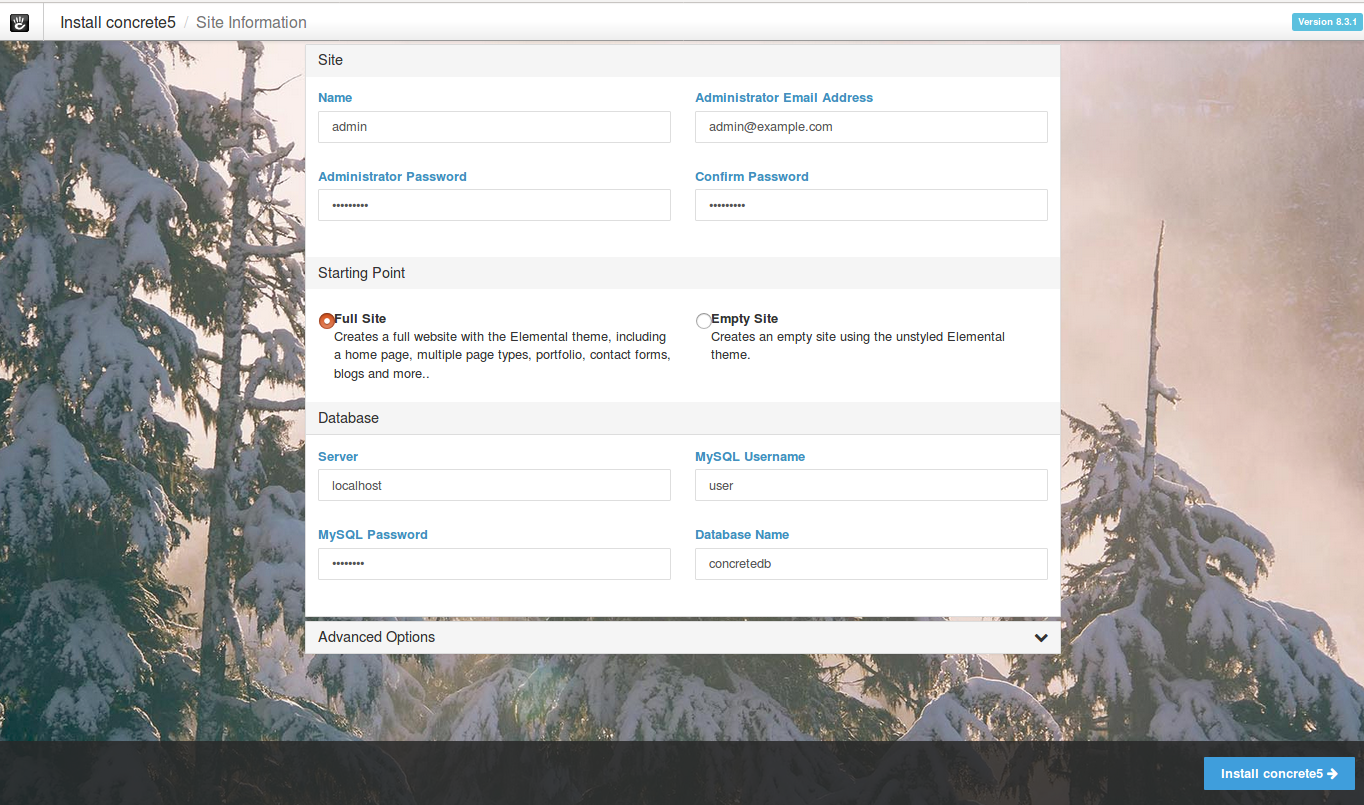Click the MySQL Password label

373,535
